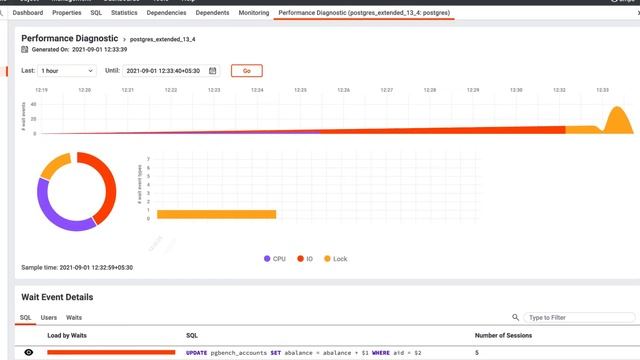This screenshot has height=360, width=640.
Task: Click the 'Sample time: 2021-09-01 12:32:59+05:30' text
Action: (x=77, y=267)
